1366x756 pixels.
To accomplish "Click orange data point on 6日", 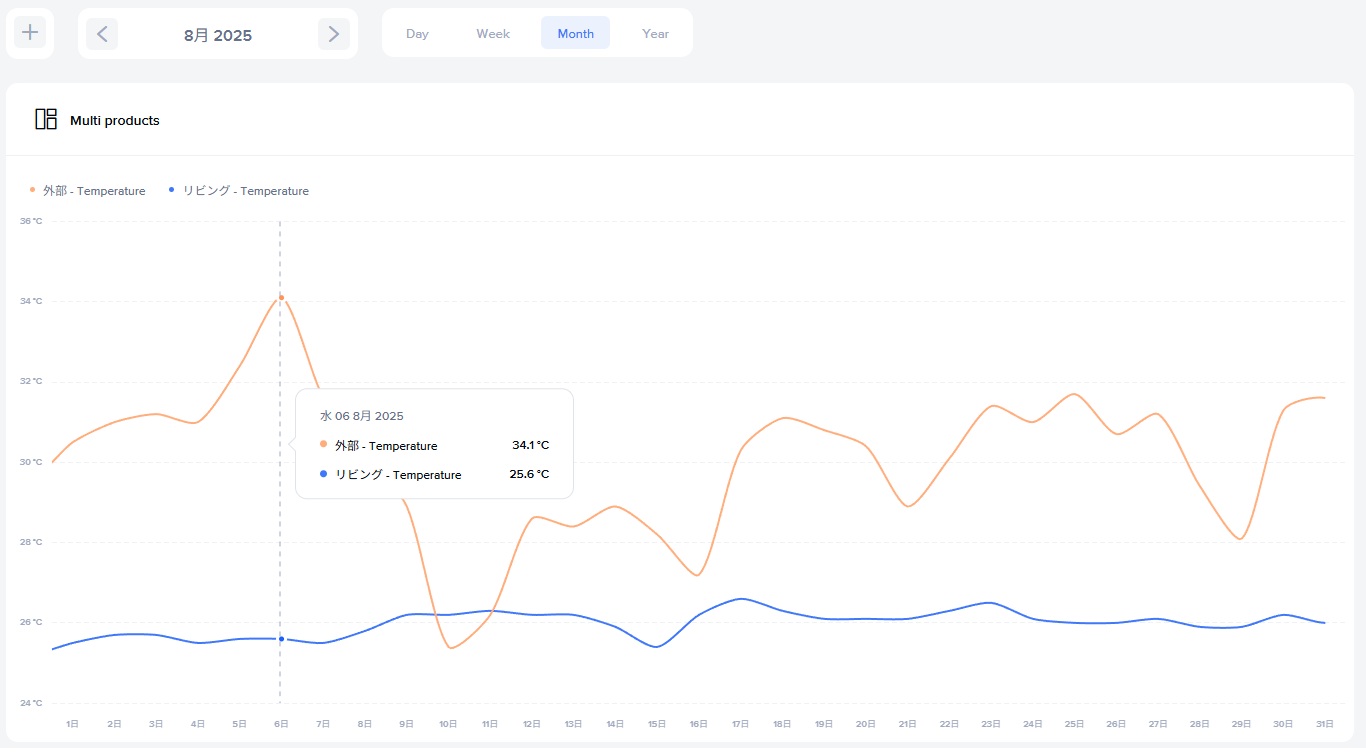I will 281,297.
